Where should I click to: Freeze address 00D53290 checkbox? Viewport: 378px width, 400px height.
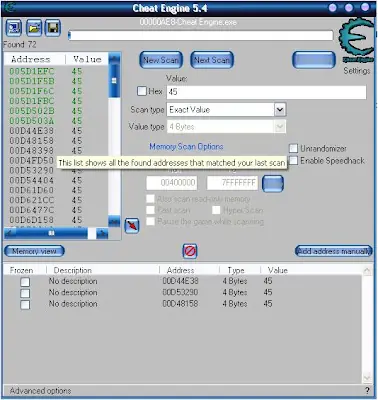[25, 293]
